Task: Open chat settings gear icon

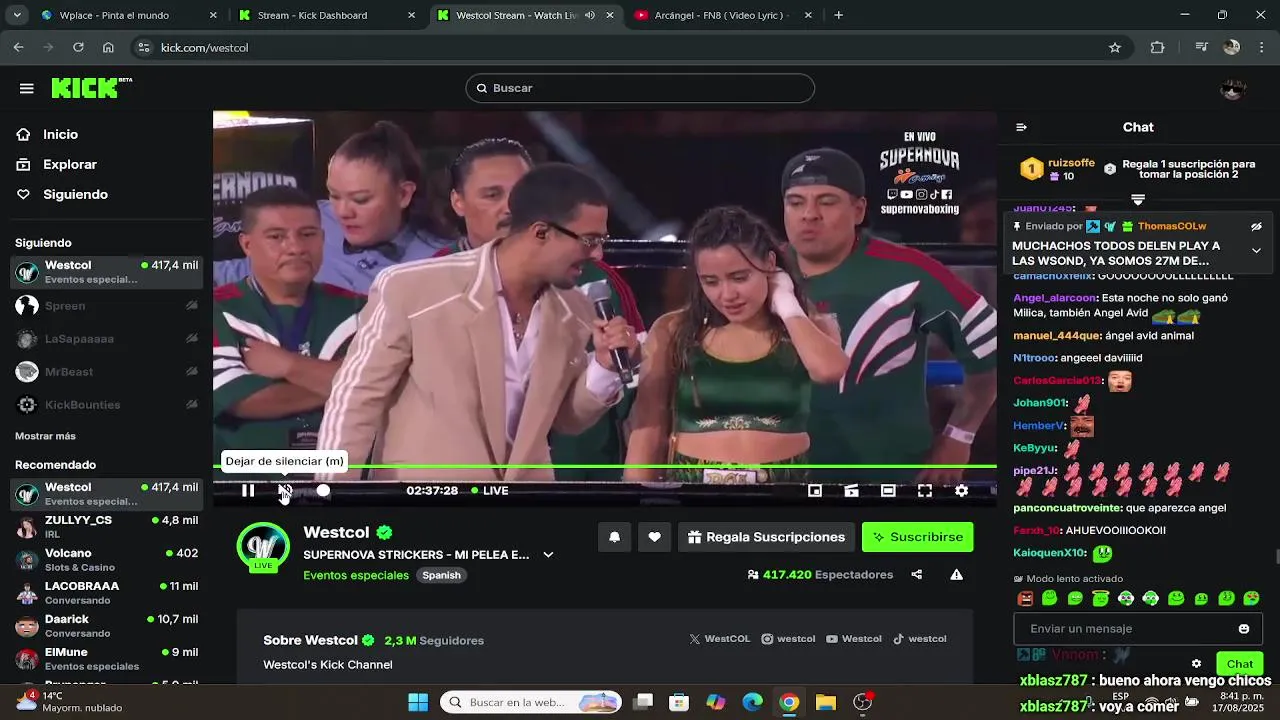Action: click(1196, 663)
